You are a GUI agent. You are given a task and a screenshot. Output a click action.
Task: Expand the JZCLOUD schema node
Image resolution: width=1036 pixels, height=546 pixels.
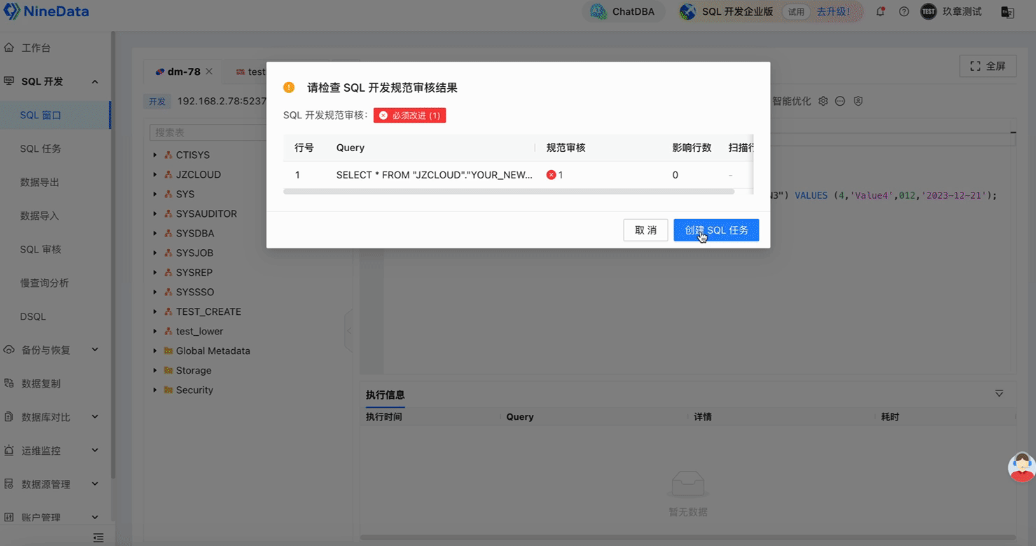(x=155, y=175)
